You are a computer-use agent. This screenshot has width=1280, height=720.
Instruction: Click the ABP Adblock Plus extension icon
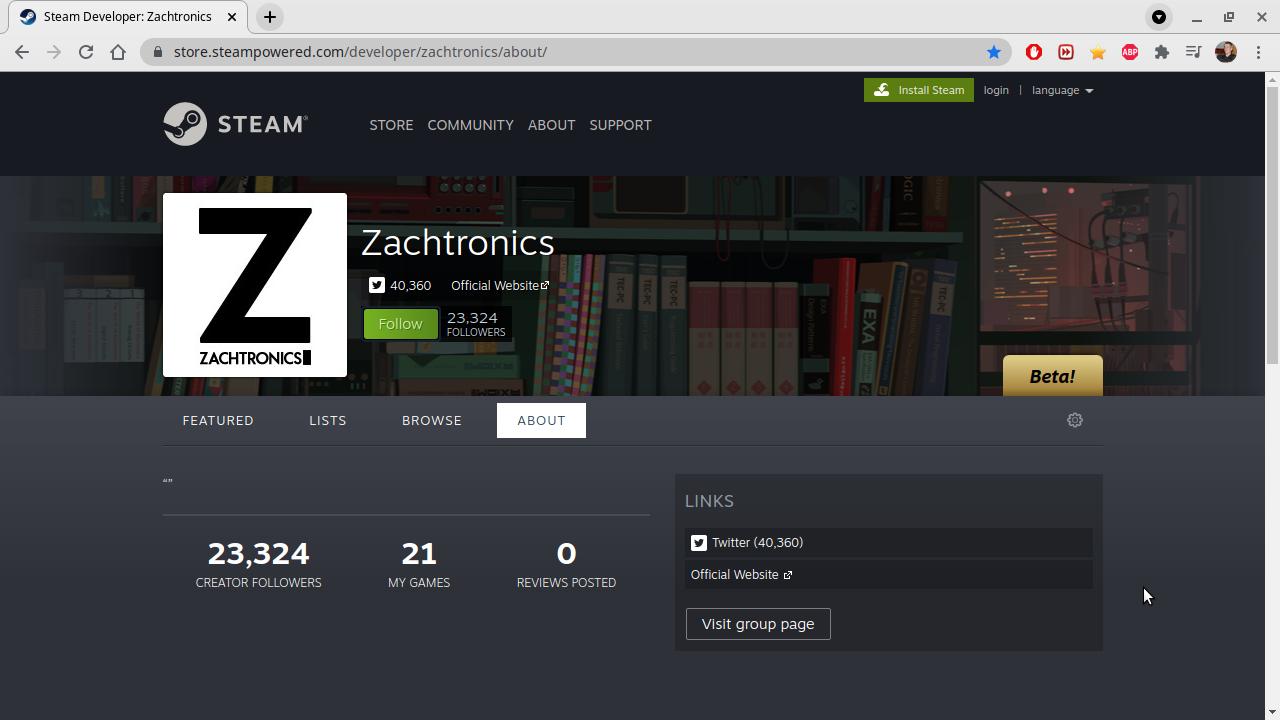[x=1130, y=52]
